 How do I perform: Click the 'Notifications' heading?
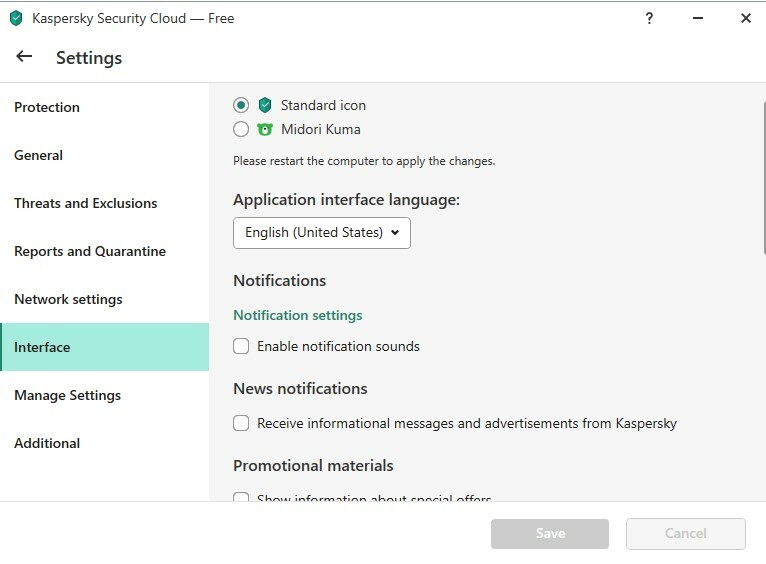(279, 281)
